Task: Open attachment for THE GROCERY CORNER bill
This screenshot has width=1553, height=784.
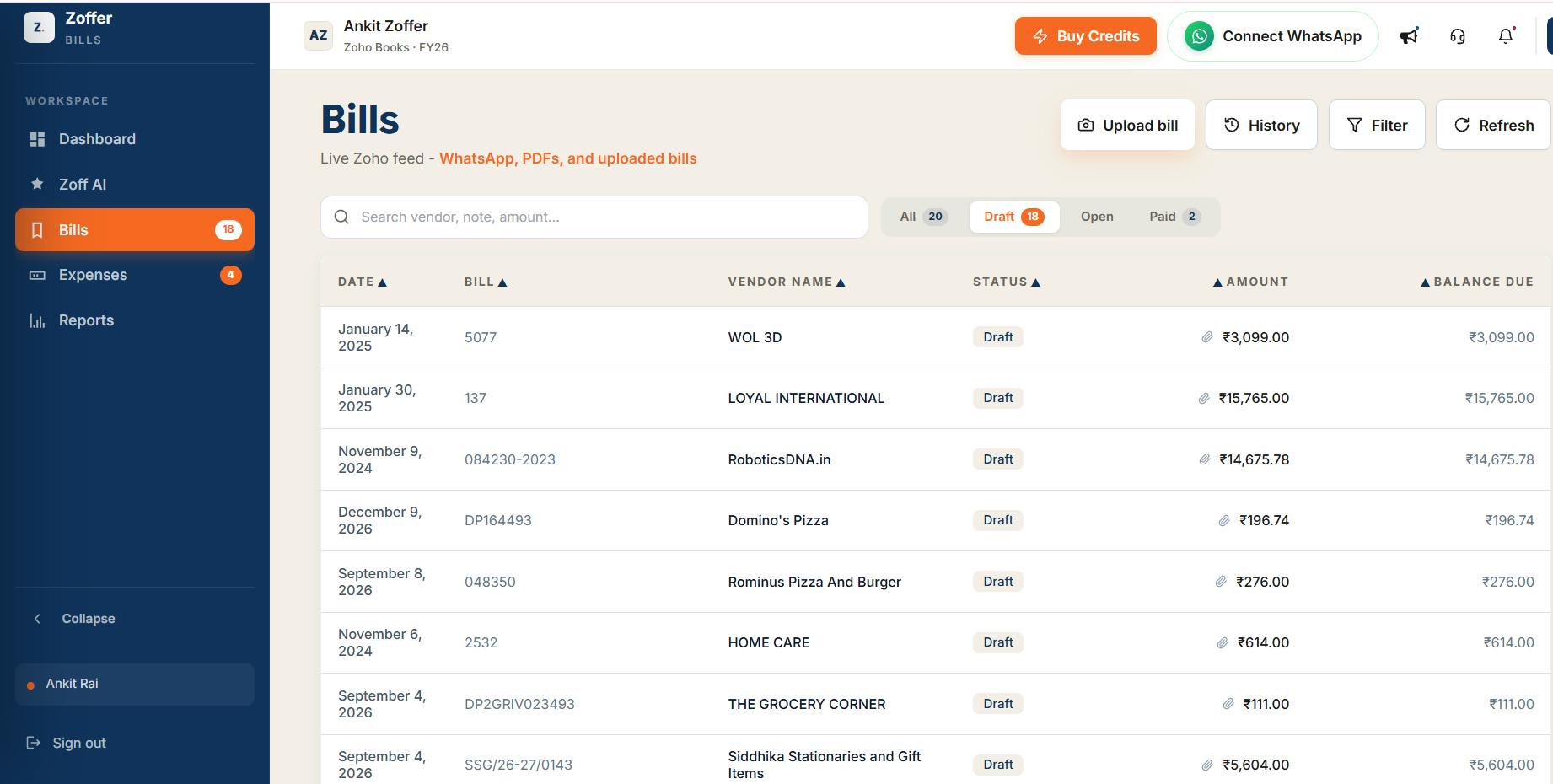Action: pos(1228,704)
